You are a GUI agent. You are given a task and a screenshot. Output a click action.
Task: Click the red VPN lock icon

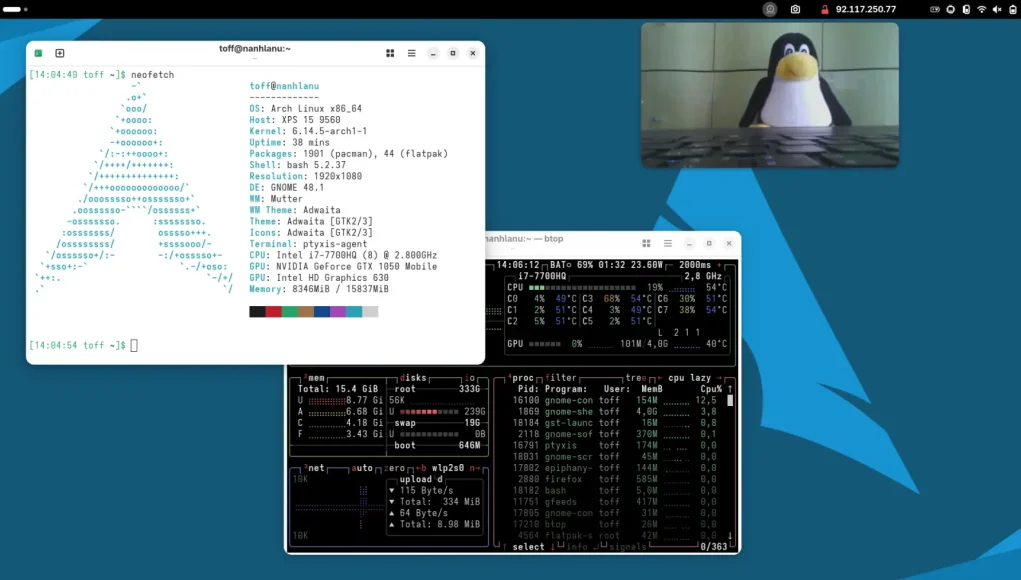824,9
